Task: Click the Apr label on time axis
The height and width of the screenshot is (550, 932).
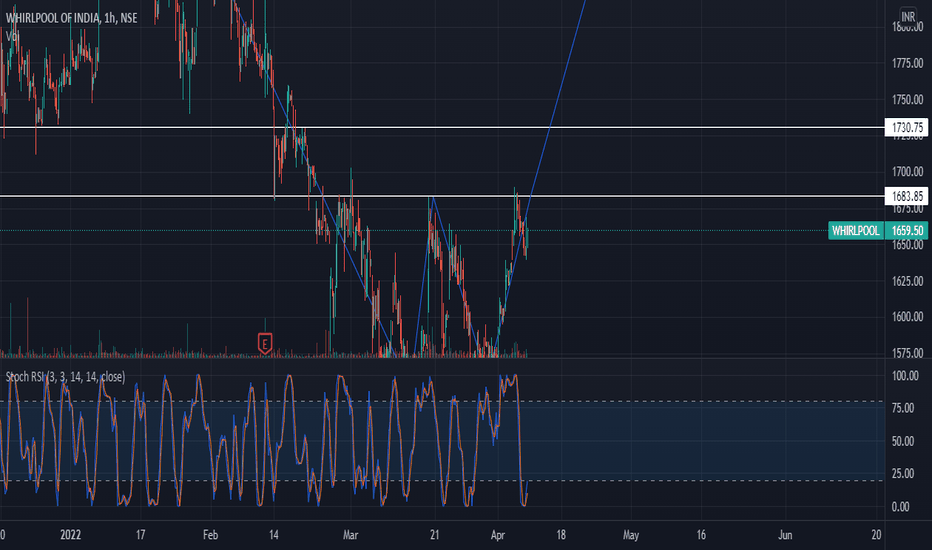Action: click(x=498, y=535)
